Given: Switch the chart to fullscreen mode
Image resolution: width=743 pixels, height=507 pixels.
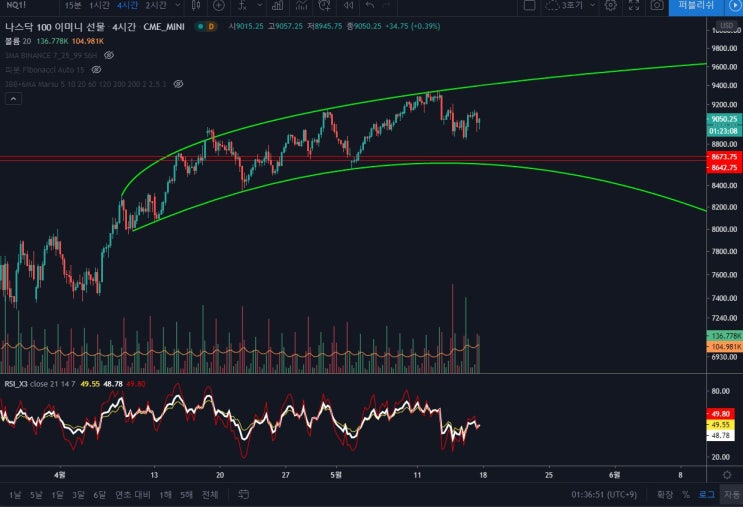Looking at the screenshot, I should click(634, 5).
